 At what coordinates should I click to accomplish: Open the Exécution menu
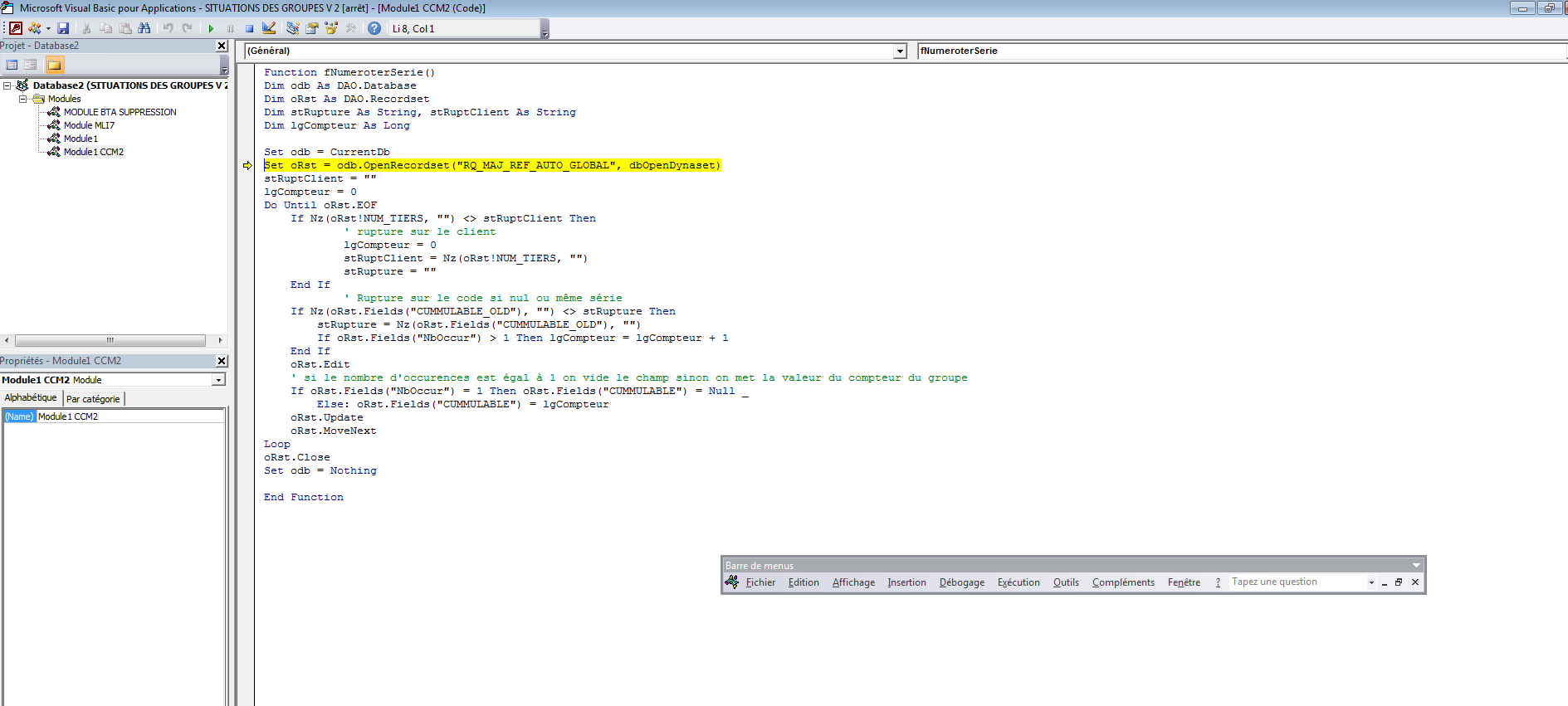(1018, 582)
